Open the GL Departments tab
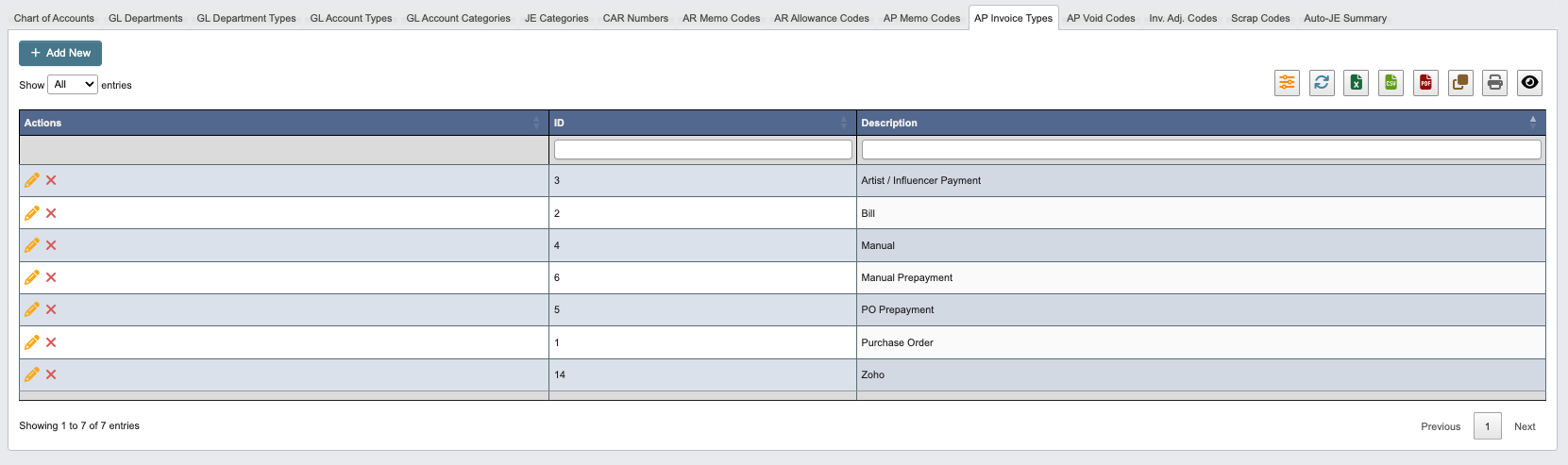Viewport: 1568px width, 465px height. (x=145, y=18)
